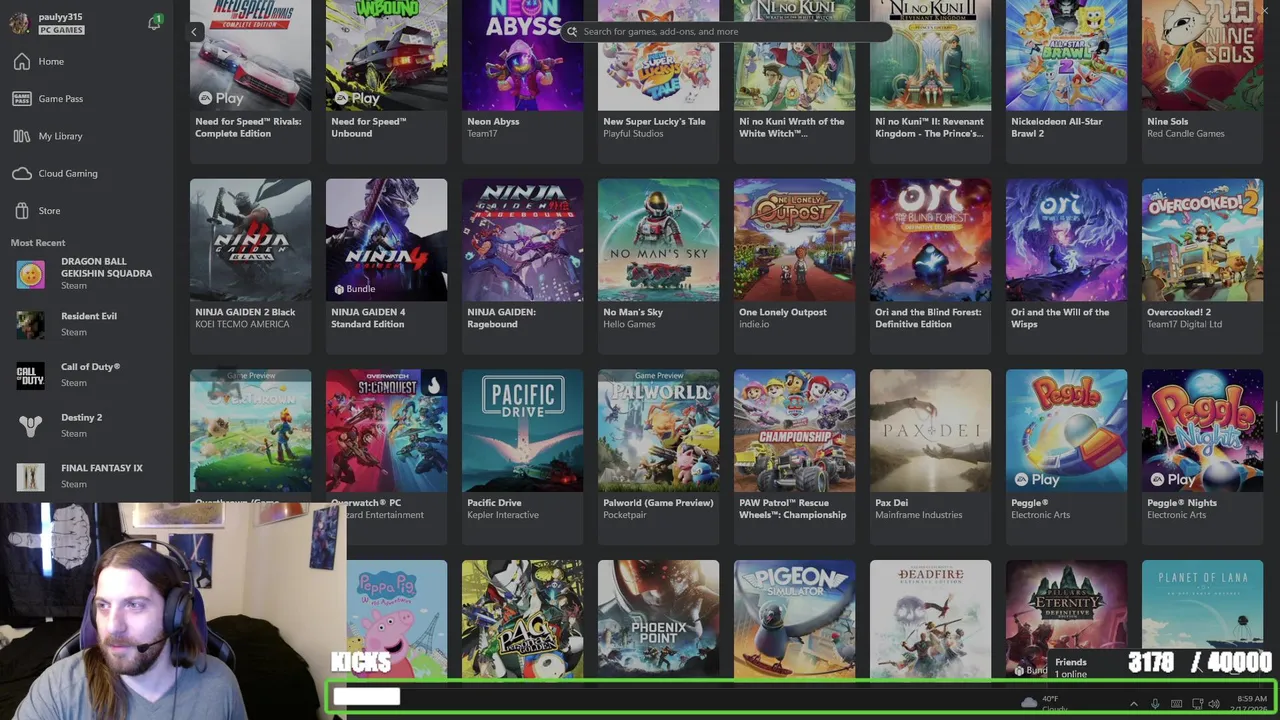
Task: Click the PC GAMES label under the username
Action: (61, 30)
